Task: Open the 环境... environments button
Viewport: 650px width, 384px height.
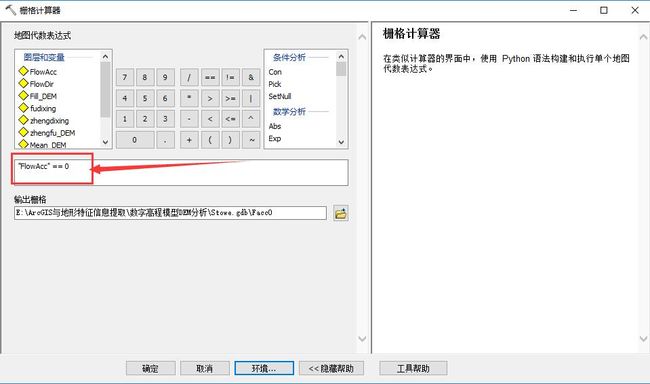Action: [264, 368]
